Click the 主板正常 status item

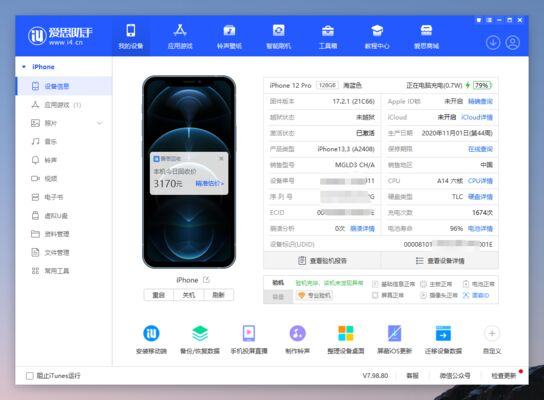point(436,284)
